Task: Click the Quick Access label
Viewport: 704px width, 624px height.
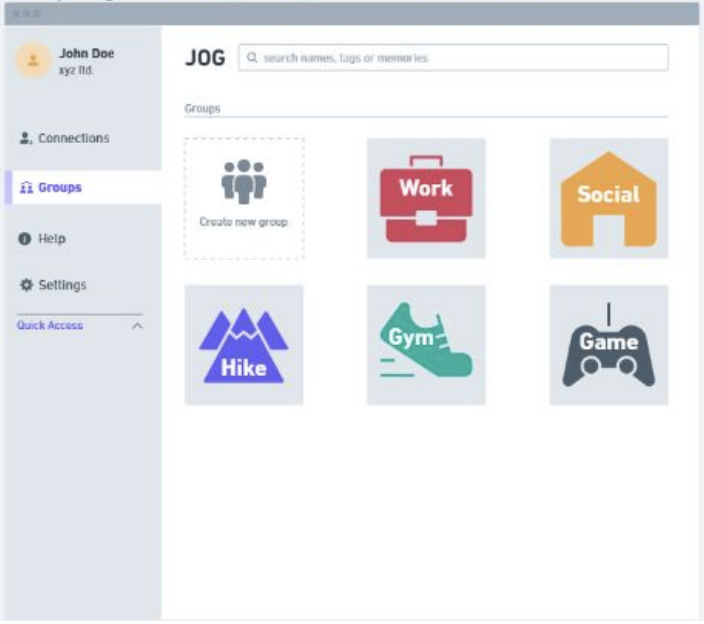Action: tap(50, 326)
